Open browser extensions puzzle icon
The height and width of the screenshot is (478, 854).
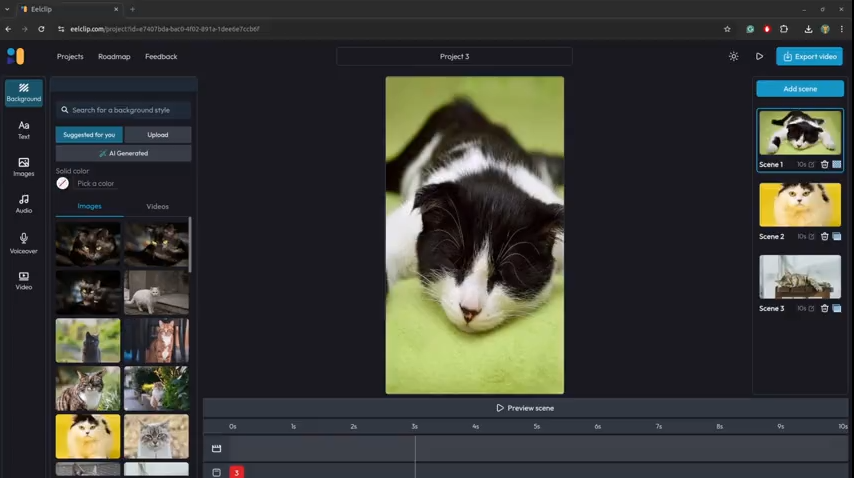click(784, 29)
